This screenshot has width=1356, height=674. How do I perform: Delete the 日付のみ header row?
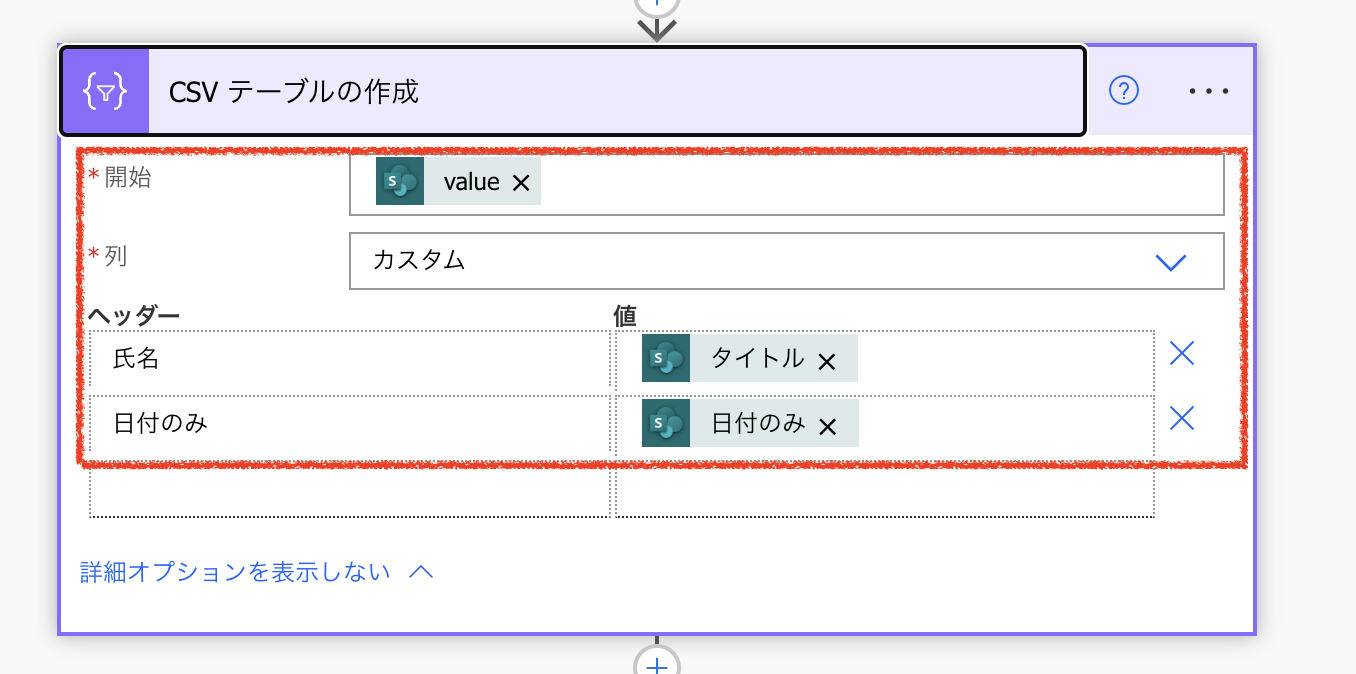[x=1181, y=418]
